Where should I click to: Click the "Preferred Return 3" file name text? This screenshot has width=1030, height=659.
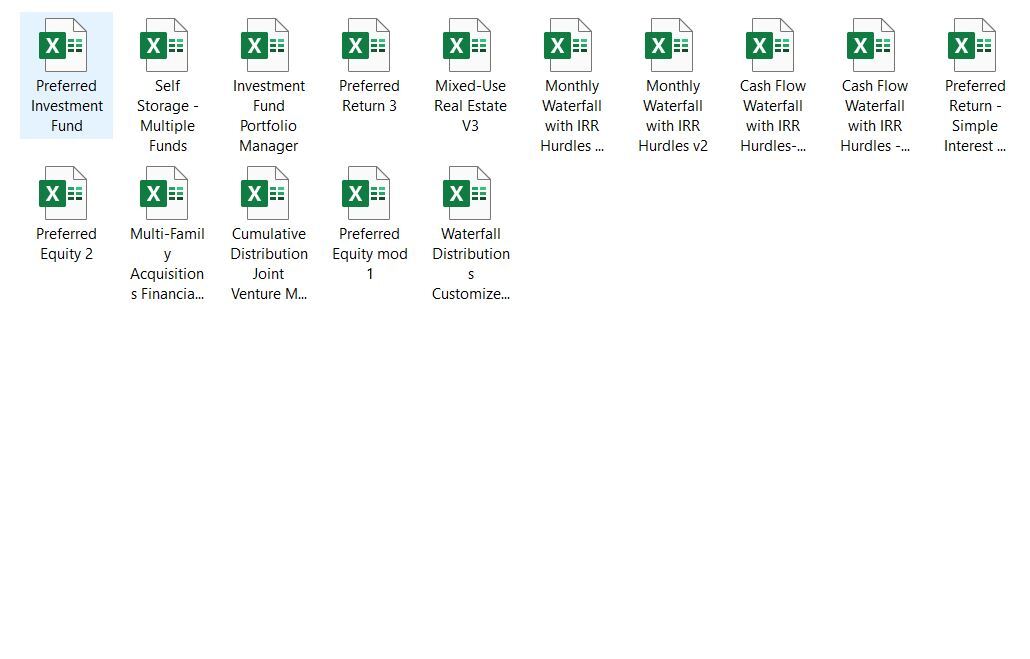click(x=369, y=96)
